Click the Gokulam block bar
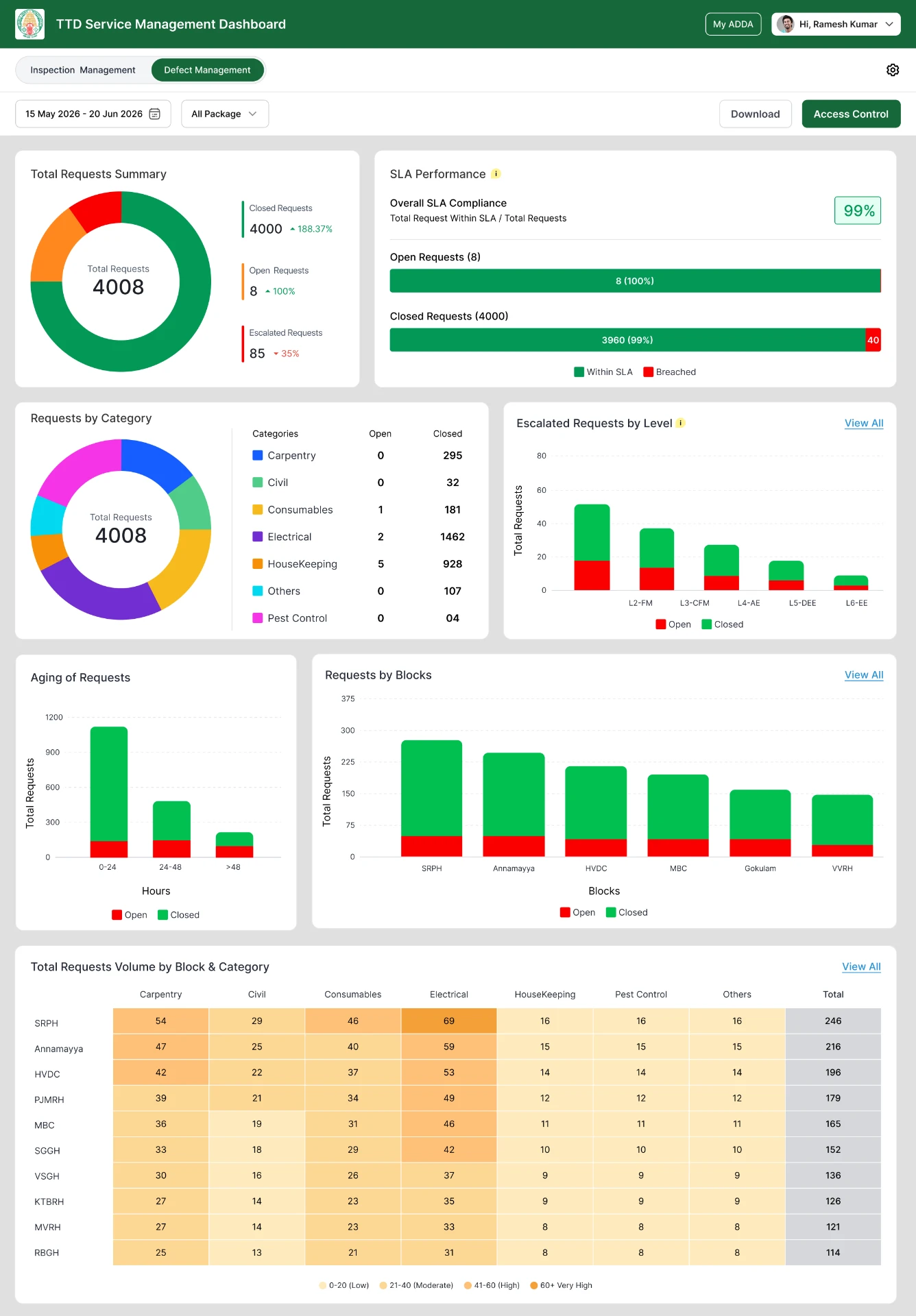916x1316 pixels. [x=760, y=822]
